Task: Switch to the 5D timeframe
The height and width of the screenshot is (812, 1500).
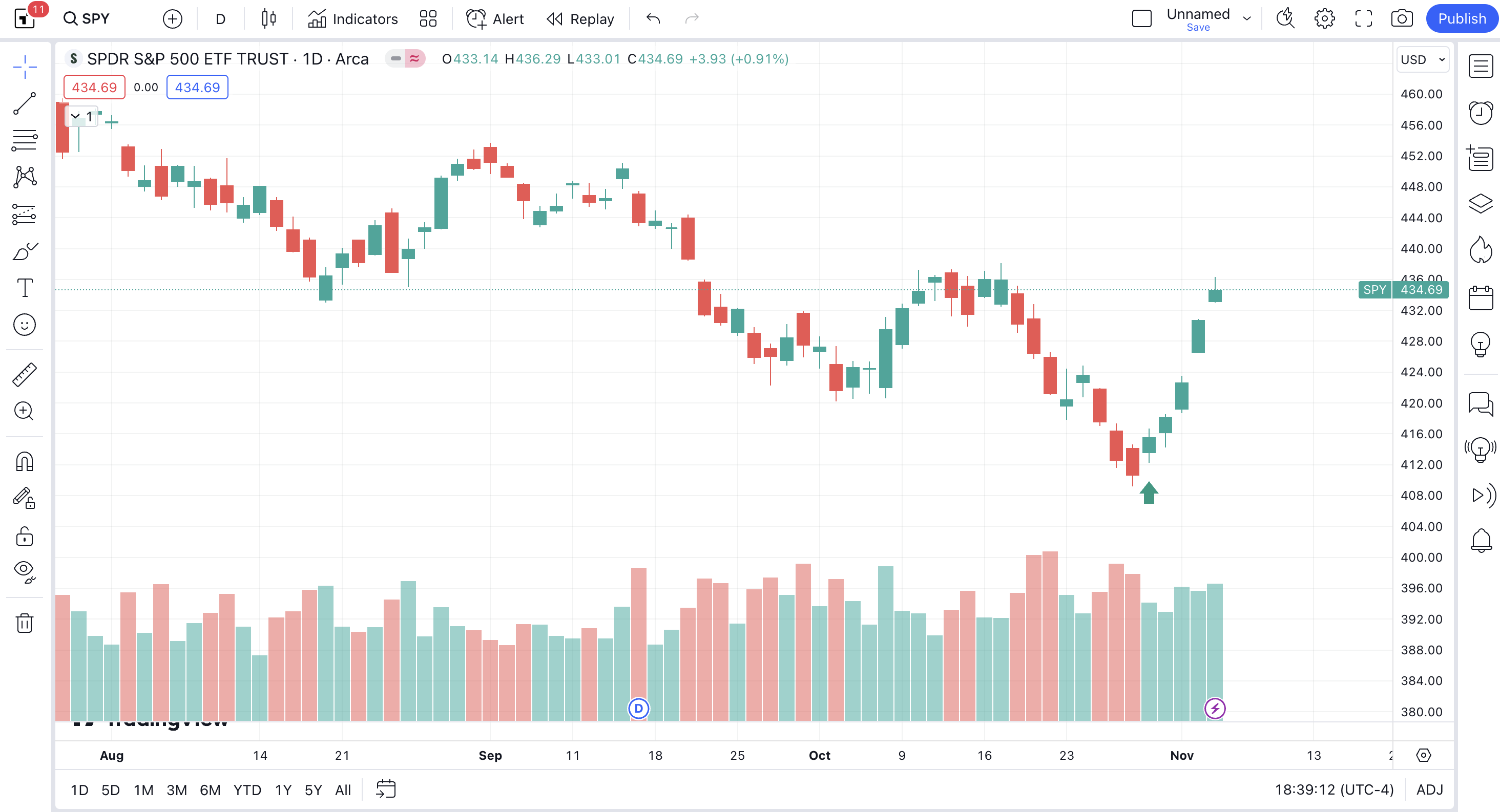Action: 110,790
